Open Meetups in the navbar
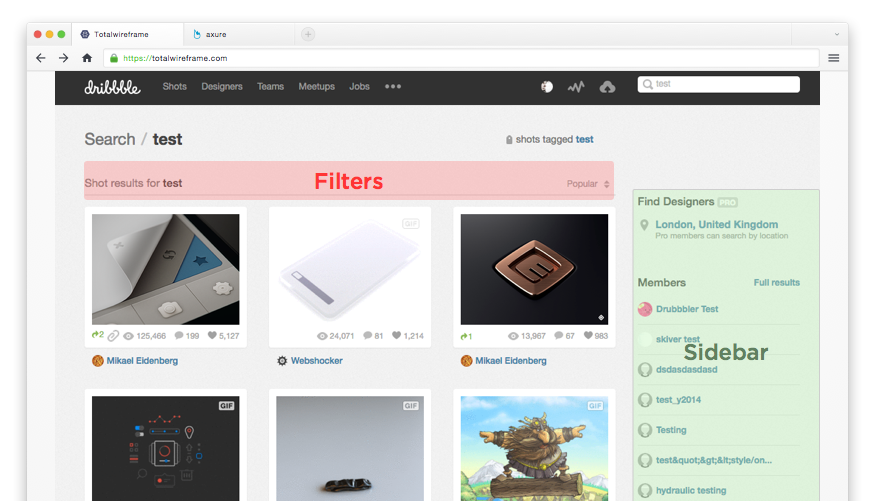 [x=317, y=86]
